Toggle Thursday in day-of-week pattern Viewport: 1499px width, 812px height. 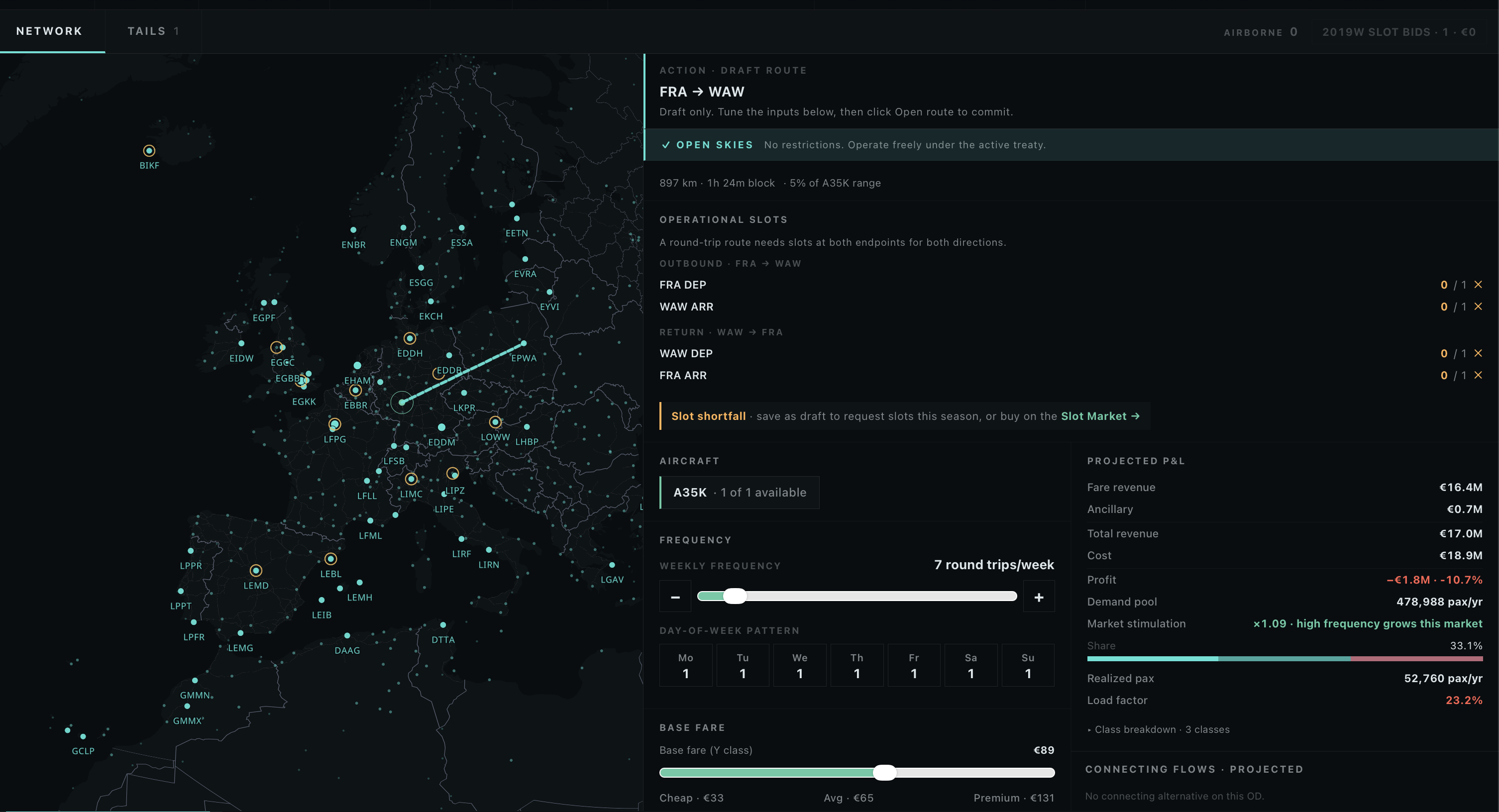click(x=857, y=665)
